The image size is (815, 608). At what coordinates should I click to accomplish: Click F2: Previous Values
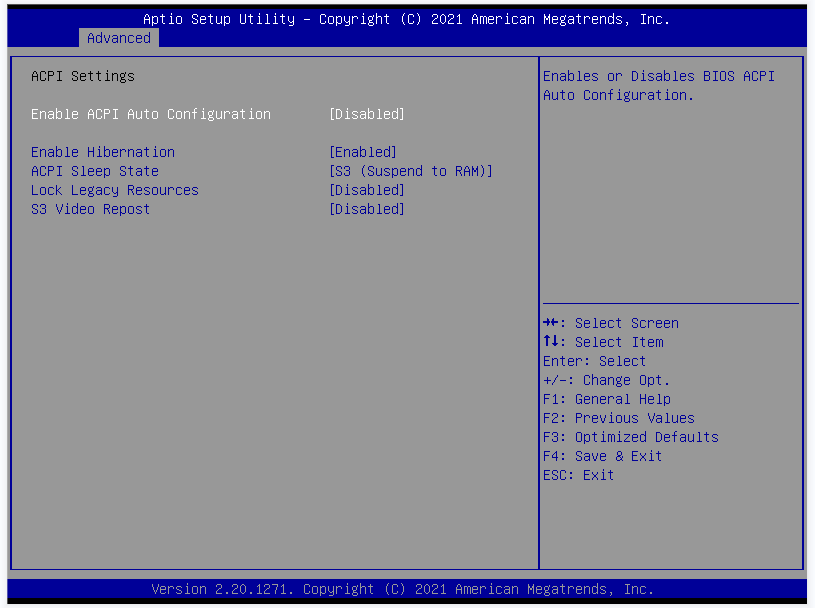click(x=618, y=418)
